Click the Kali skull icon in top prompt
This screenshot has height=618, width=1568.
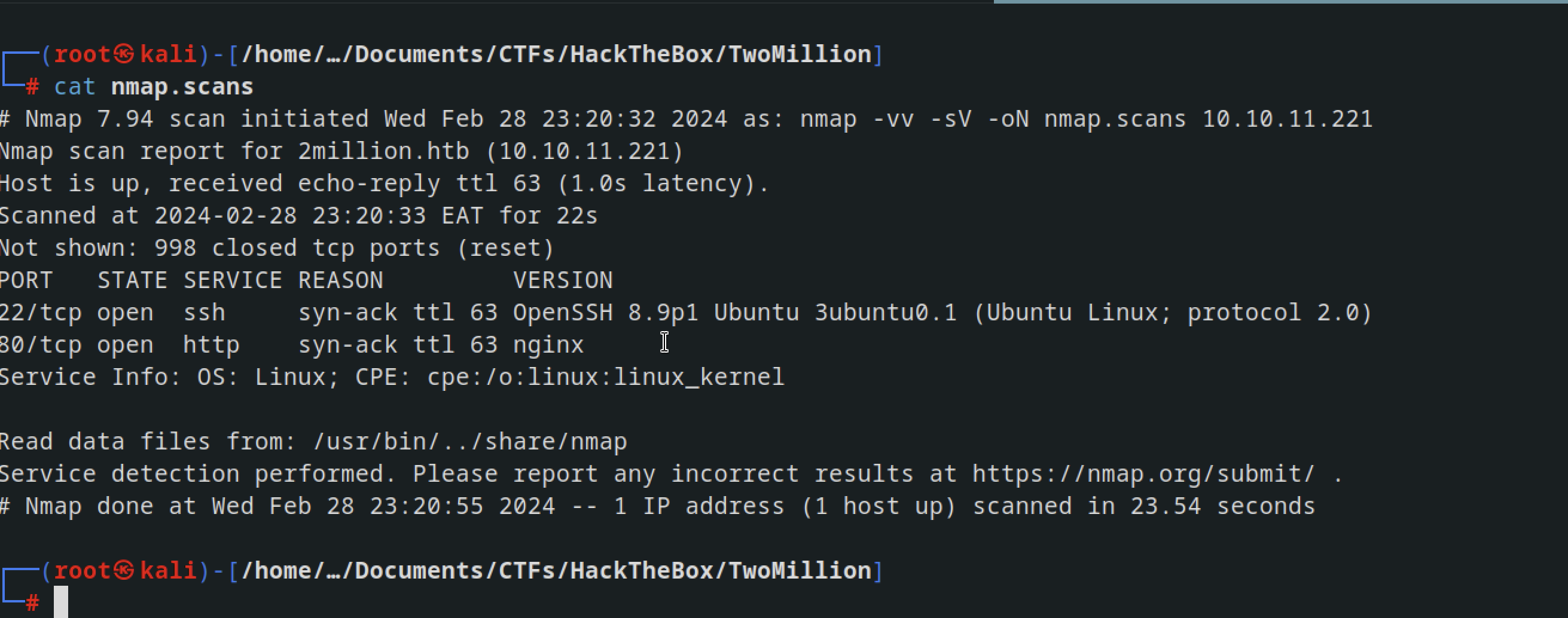[x=124, y=54]
